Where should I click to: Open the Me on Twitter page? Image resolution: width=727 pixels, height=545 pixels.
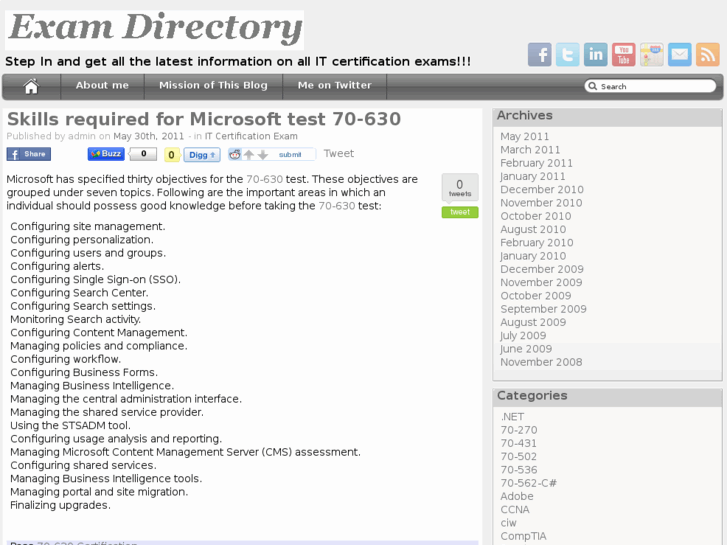pos(335,85)
